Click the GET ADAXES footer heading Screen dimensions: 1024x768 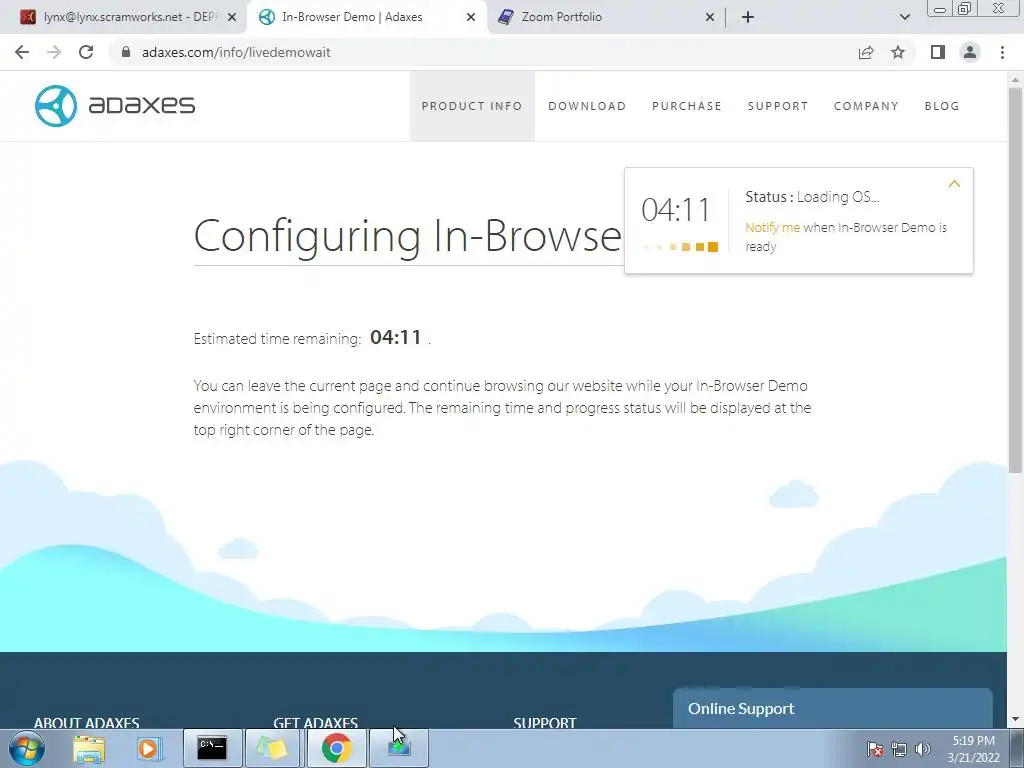[315, 723]
